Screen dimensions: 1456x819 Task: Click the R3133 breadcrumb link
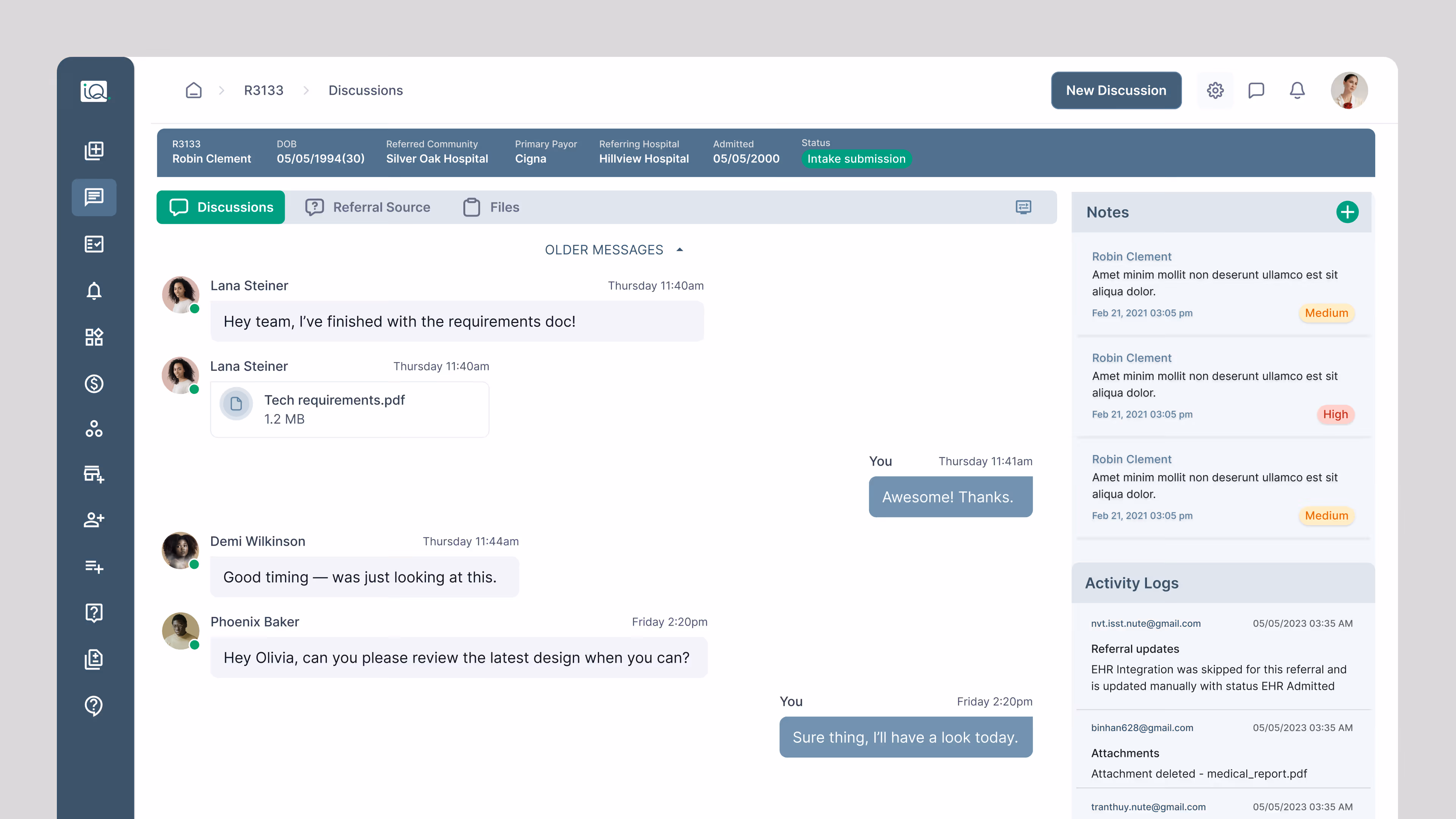coord(264,91)
